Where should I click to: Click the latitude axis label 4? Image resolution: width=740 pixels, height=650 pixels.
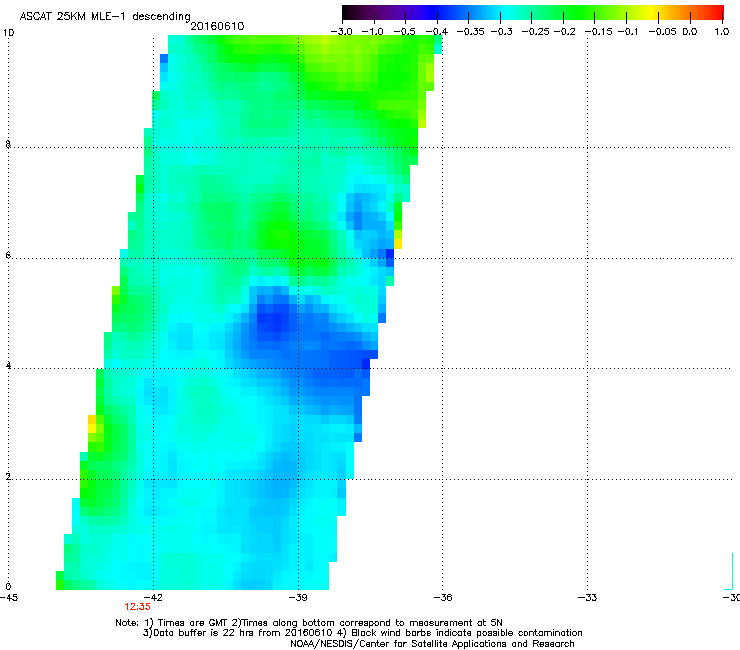pyautogui.click(x=8, y=365)
